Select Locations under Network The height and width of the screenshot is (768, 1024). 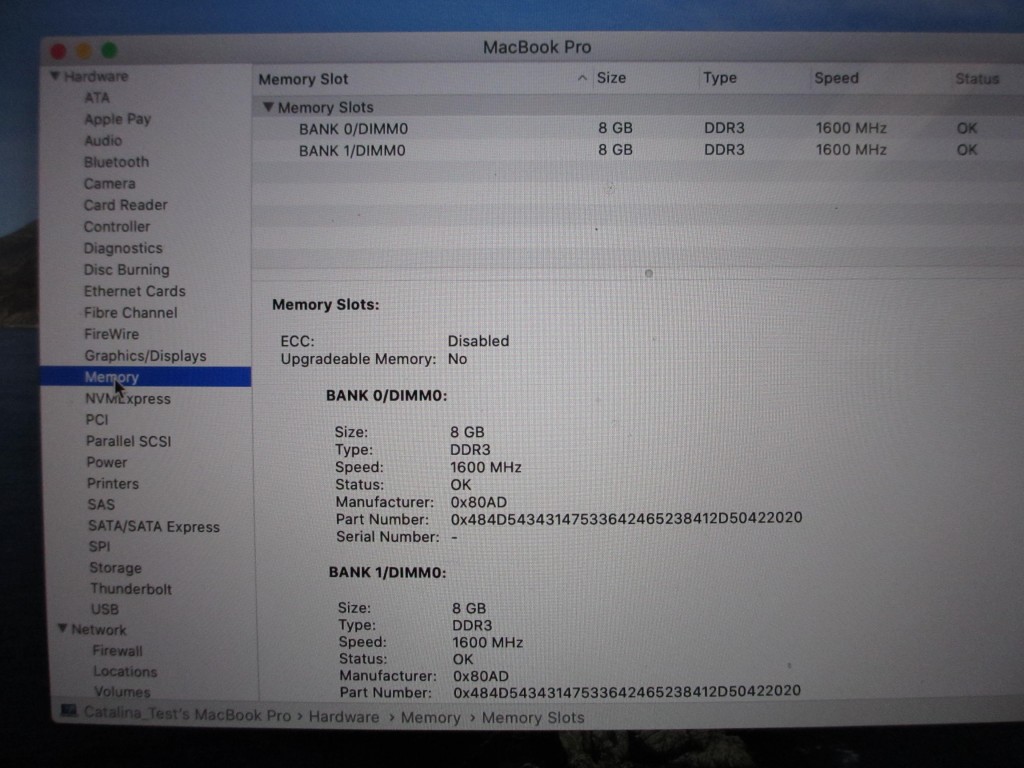pos(125,672)
